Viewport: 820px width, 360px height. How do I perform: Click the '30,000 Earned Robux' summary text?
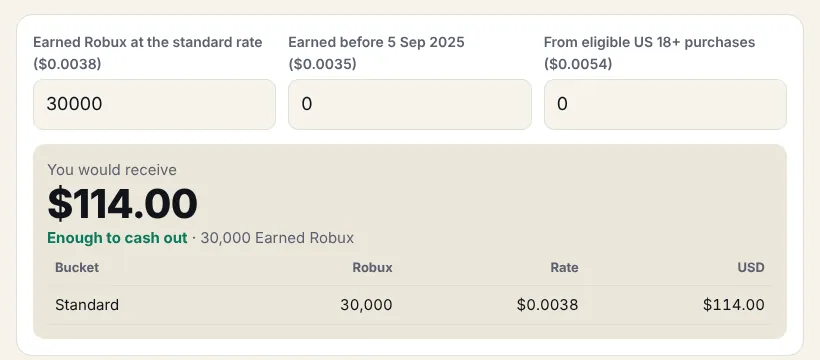pos(277,238)
